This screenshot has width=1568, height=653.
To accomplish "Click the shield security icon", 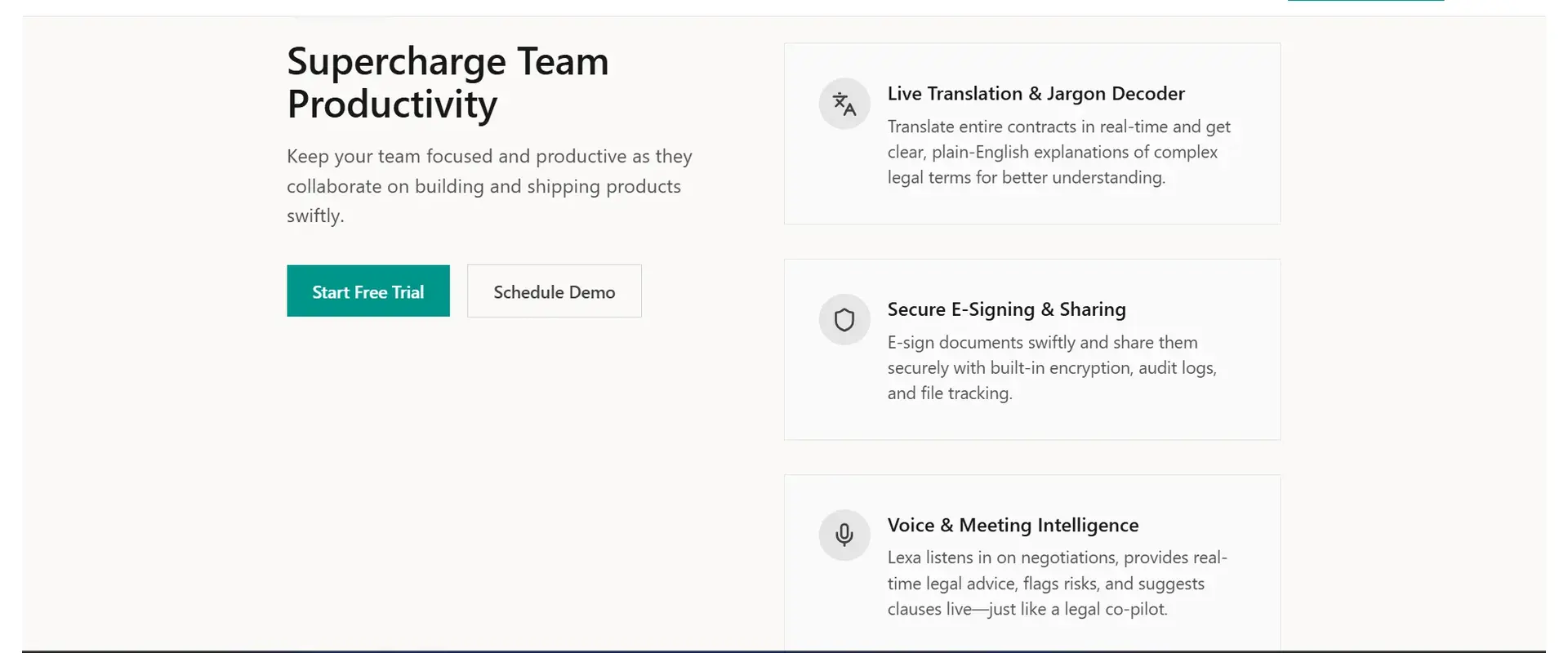I will click(x=844, y=319).
